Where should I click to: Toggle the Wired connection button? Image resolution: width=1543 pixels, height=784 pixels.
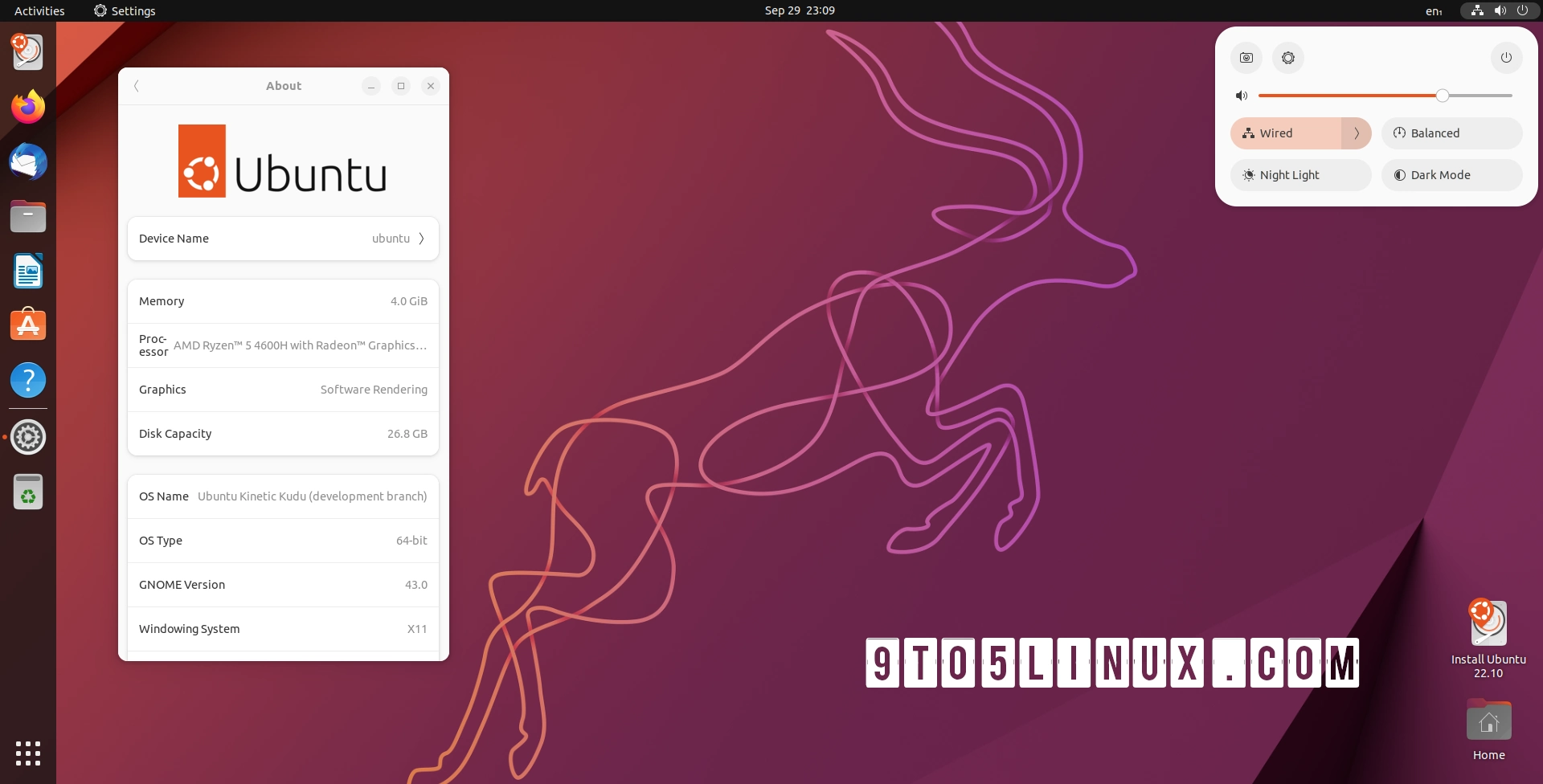click(x=1286, y=133)
